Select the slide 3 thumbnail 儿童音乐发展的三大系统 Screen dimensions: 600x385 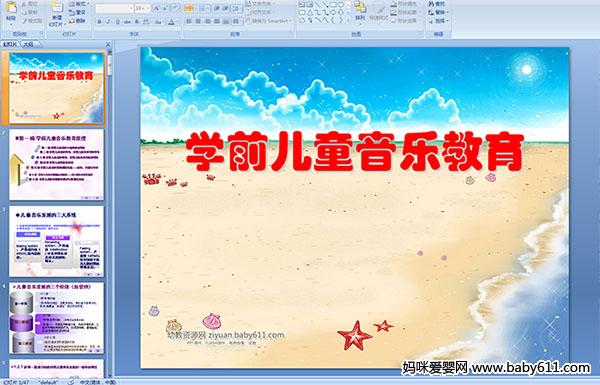pyautogui.click(x=56, y=241)
